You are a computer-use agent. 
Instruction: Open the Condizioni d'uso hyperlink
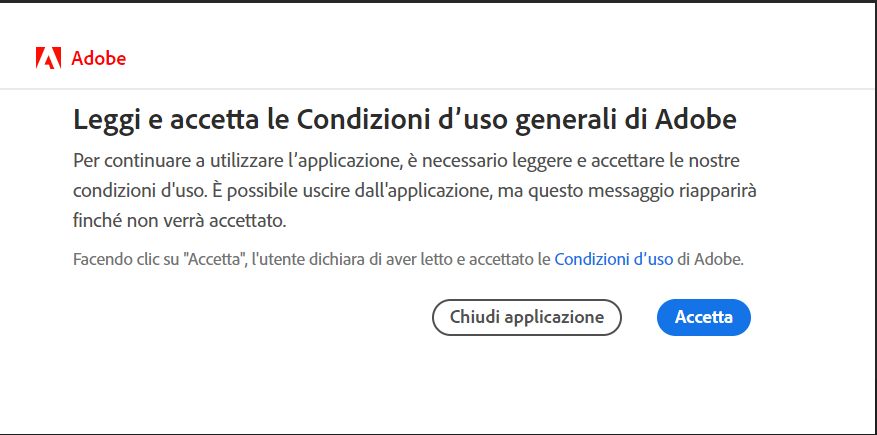pos(614,259)
